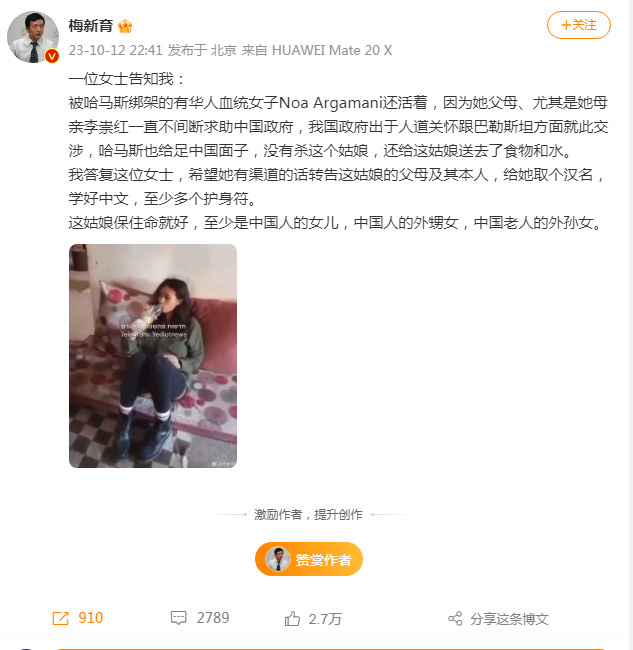Click the 赞赏作者 reward button
The width and height of the screenshot is (633, 650).
tap(309, 559)
